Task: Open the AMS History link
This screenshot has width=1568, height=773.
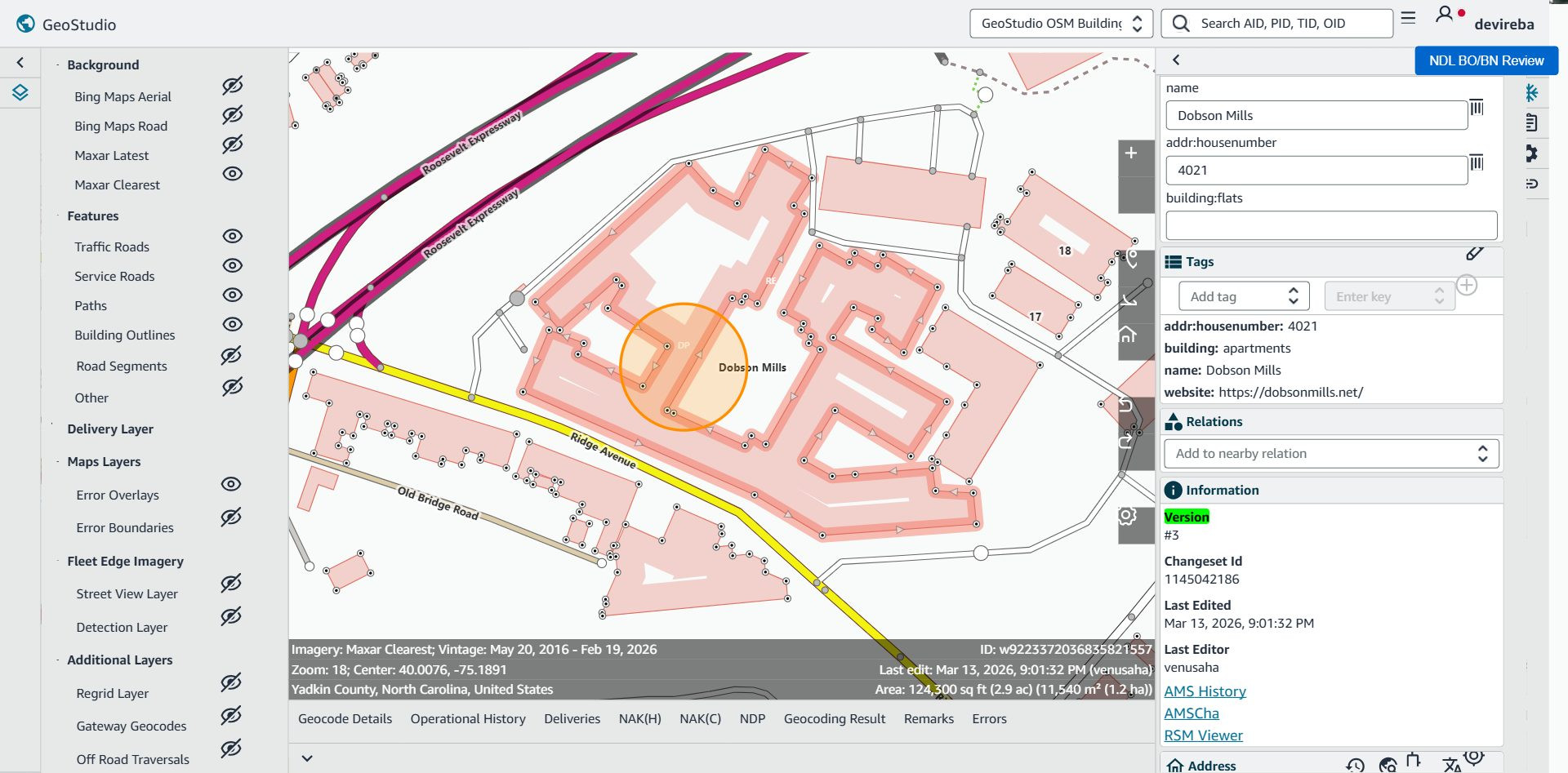Action: 1205,691
